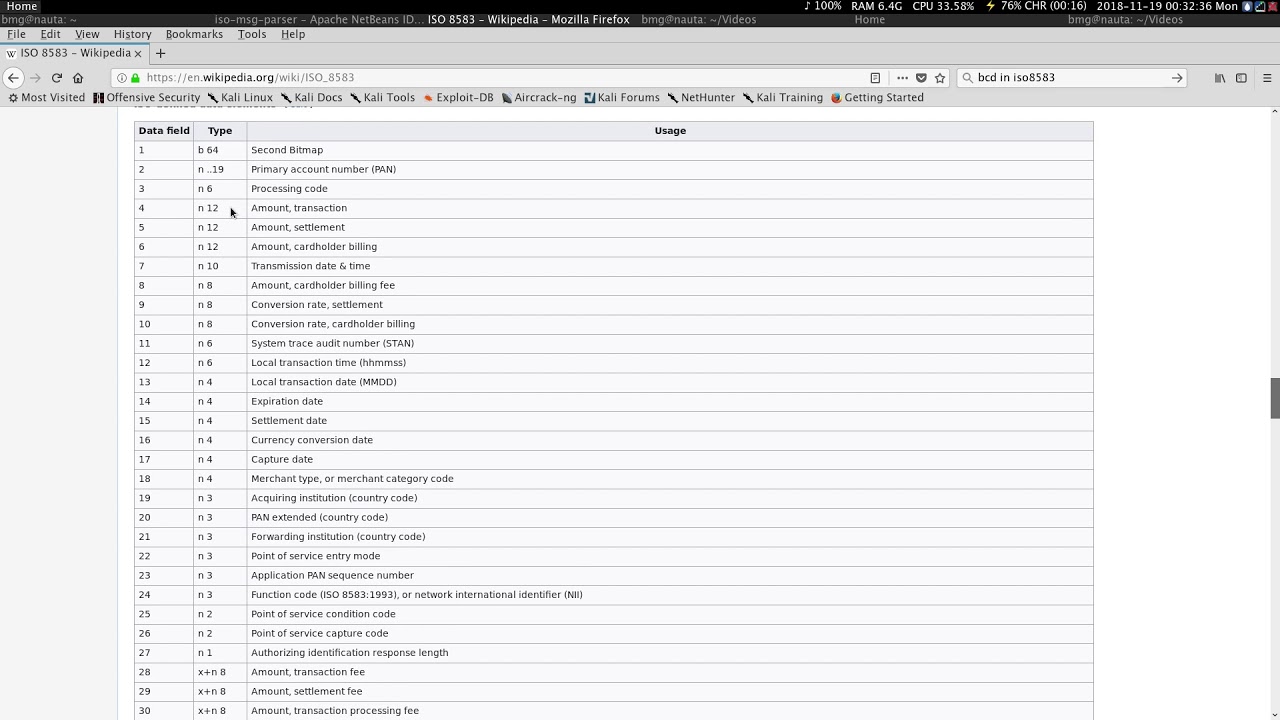Open the Tools menu
Screen dimensions: 1280x720
[x=252, y=34]
